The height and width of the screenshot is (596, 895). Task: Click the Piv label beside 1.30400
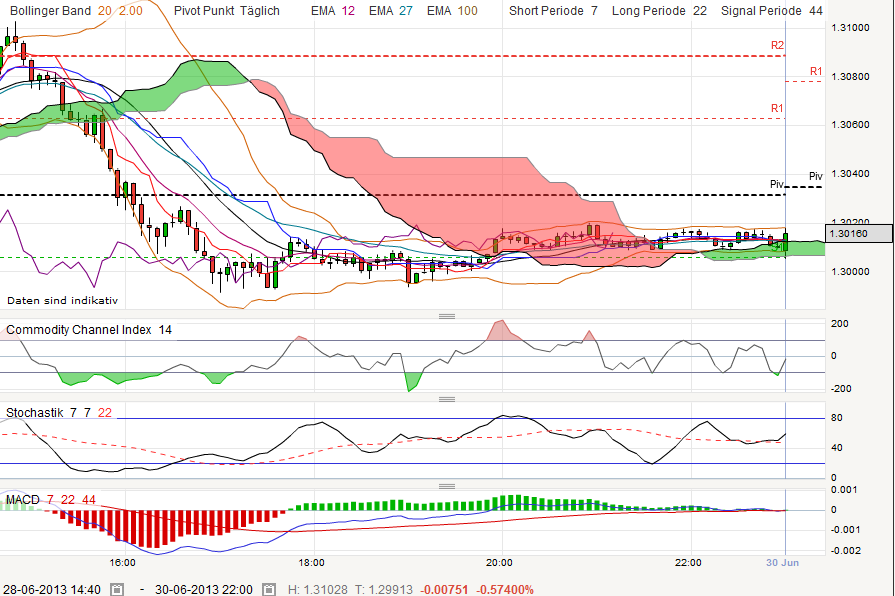pos(816,176)
